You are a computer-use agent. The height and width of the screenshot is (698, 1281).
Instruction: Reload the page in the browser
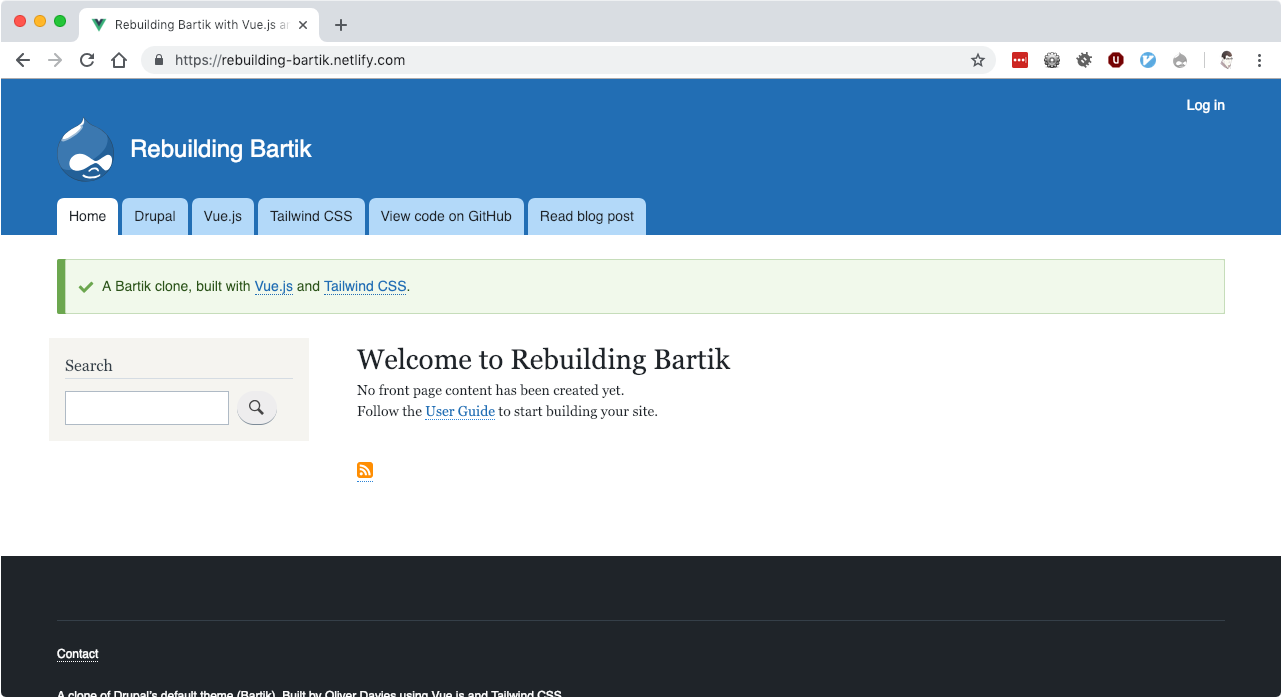point(87,60)
